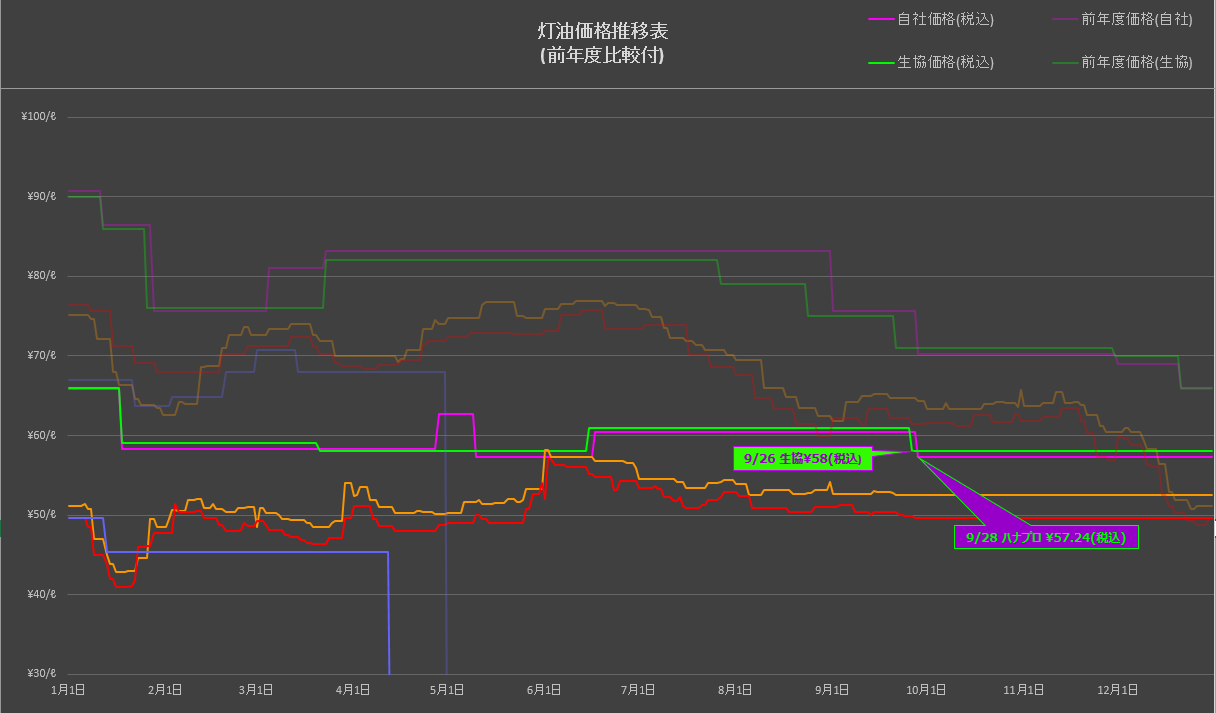Screen dimensions: 1216x713
Task: Pick the 9月1日 date axis label
Action: point(832,690)
